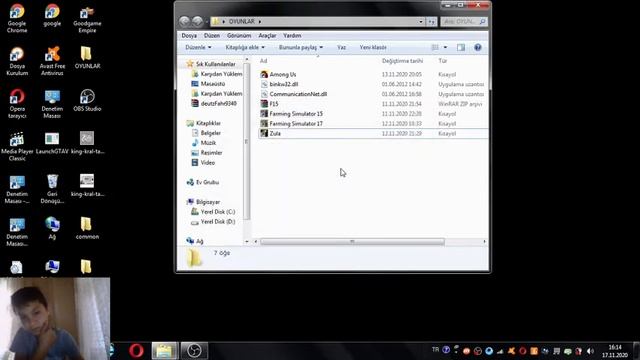Screen dimensions: 640x360
Task: Open the Düzenle dropdown in toolbar
Action: click(198, 47)
